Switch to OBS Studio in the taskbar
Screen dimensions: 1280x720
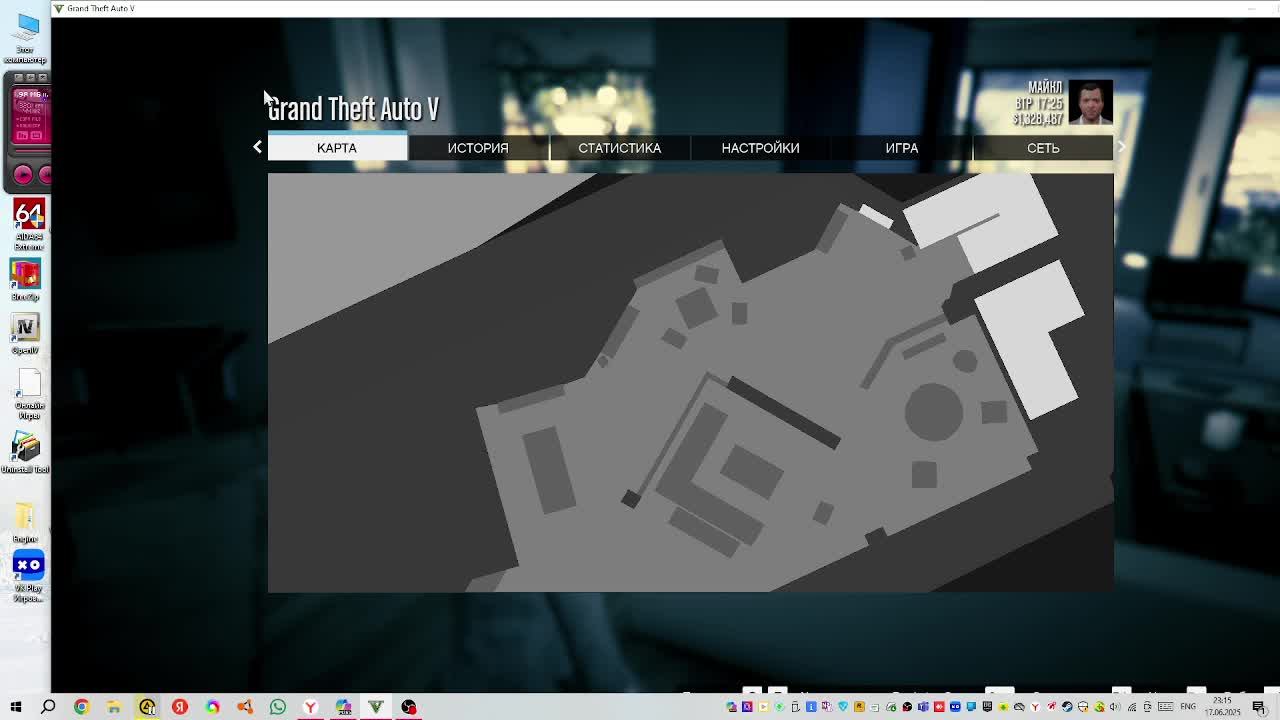(409, 707)
